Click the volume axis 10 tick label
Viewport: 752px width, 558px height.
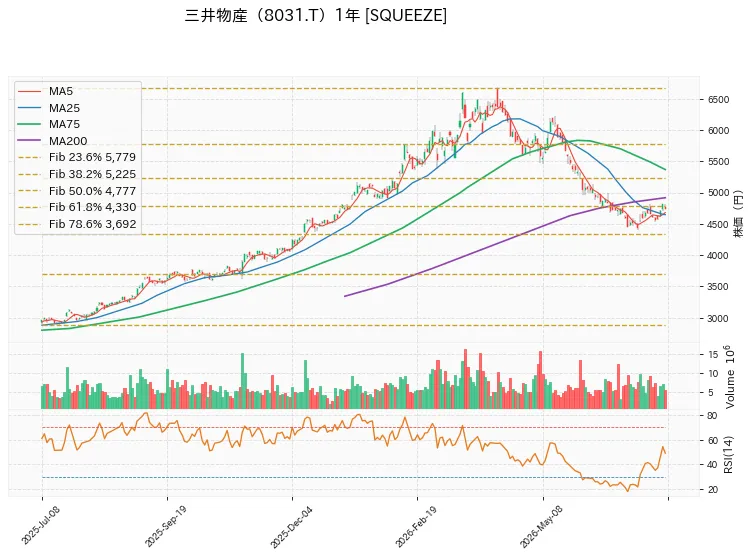(x=714, y=374)
